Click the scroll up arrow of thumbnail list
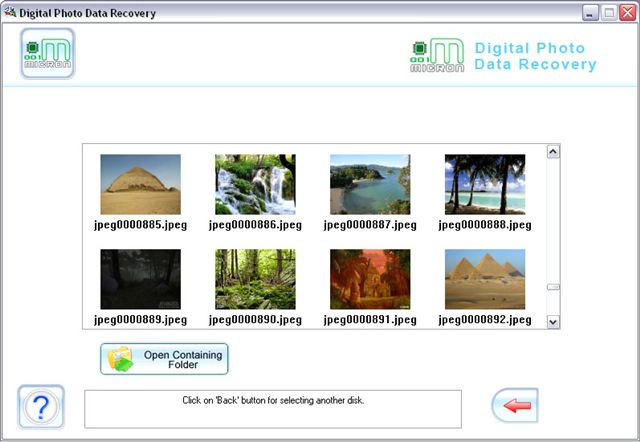Image resolution: width=640 pixels, height=442 pixels. pos(553,152)
